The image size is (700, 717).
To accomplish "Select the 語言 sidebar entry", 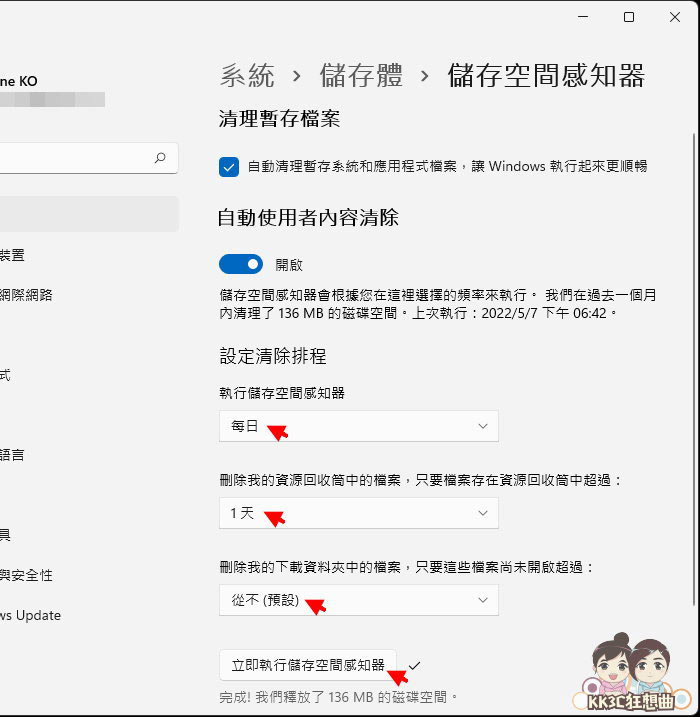I will coord(12,455).
